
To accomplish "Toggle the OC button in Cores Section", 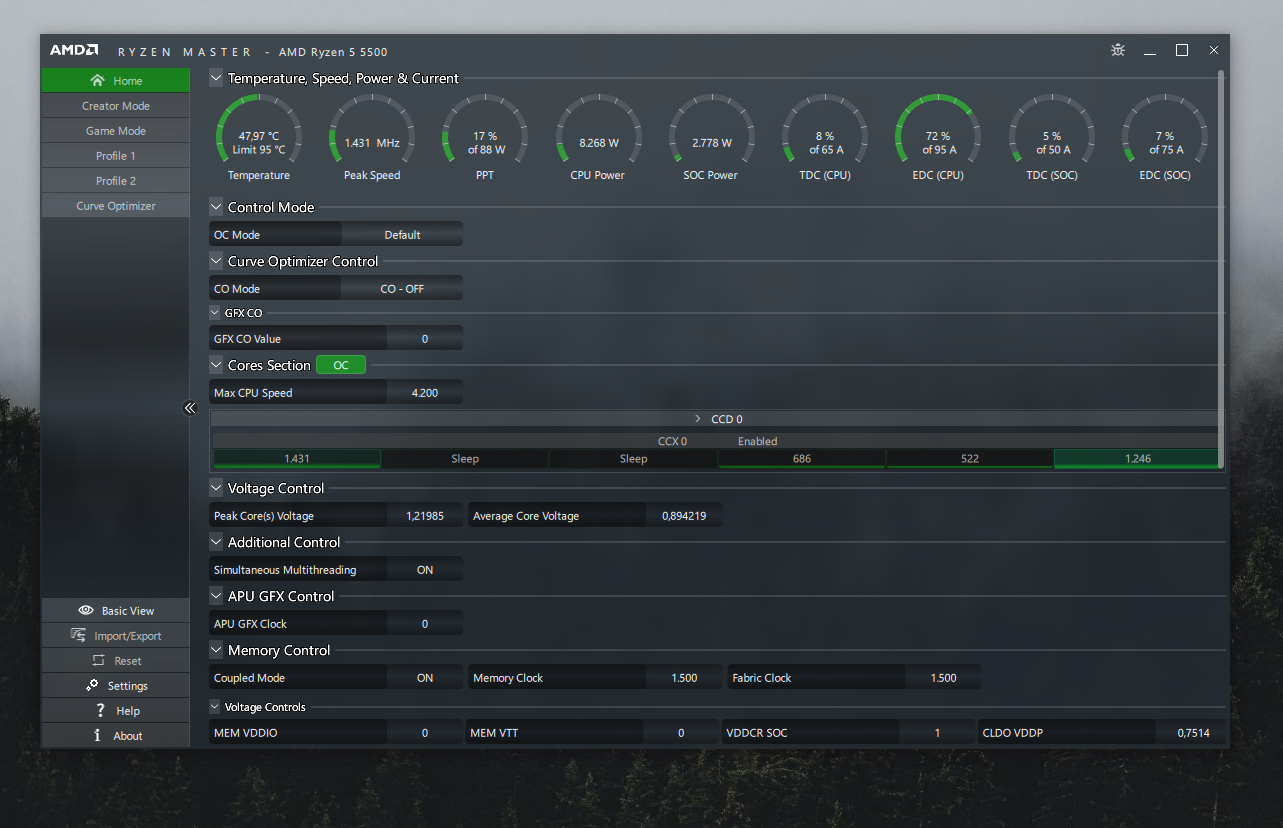I will tap(341, 365).
